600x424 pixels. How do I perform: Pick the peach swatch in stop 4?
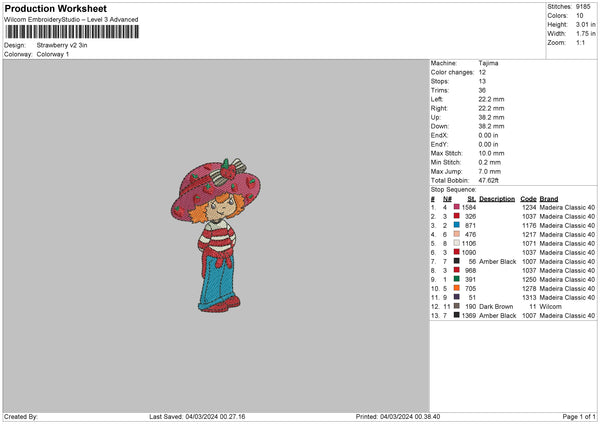pos(456,233)
